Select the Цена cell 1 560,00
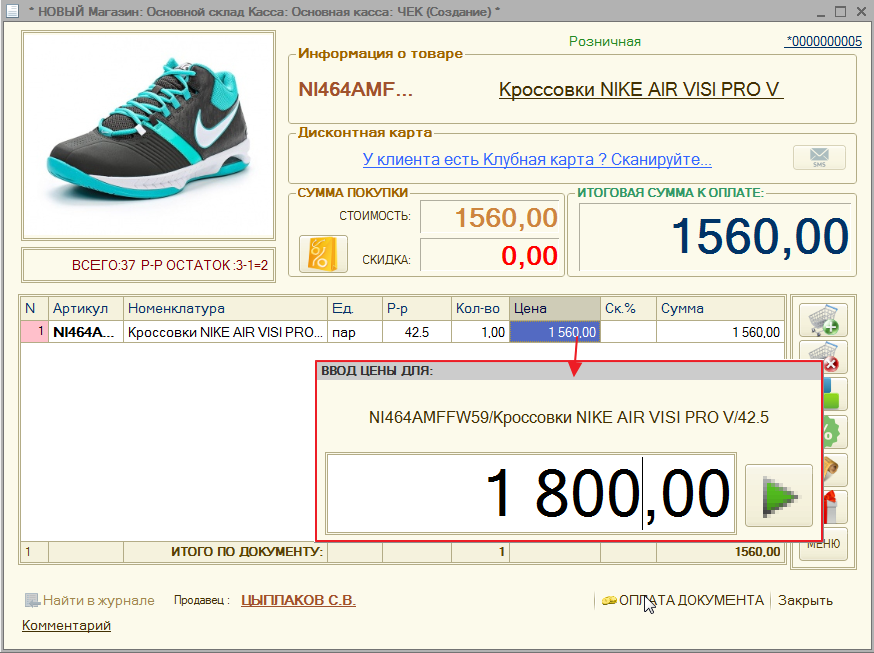Viewport: 874px width, 653px height. pyautogui.click(x=555, y=332)
